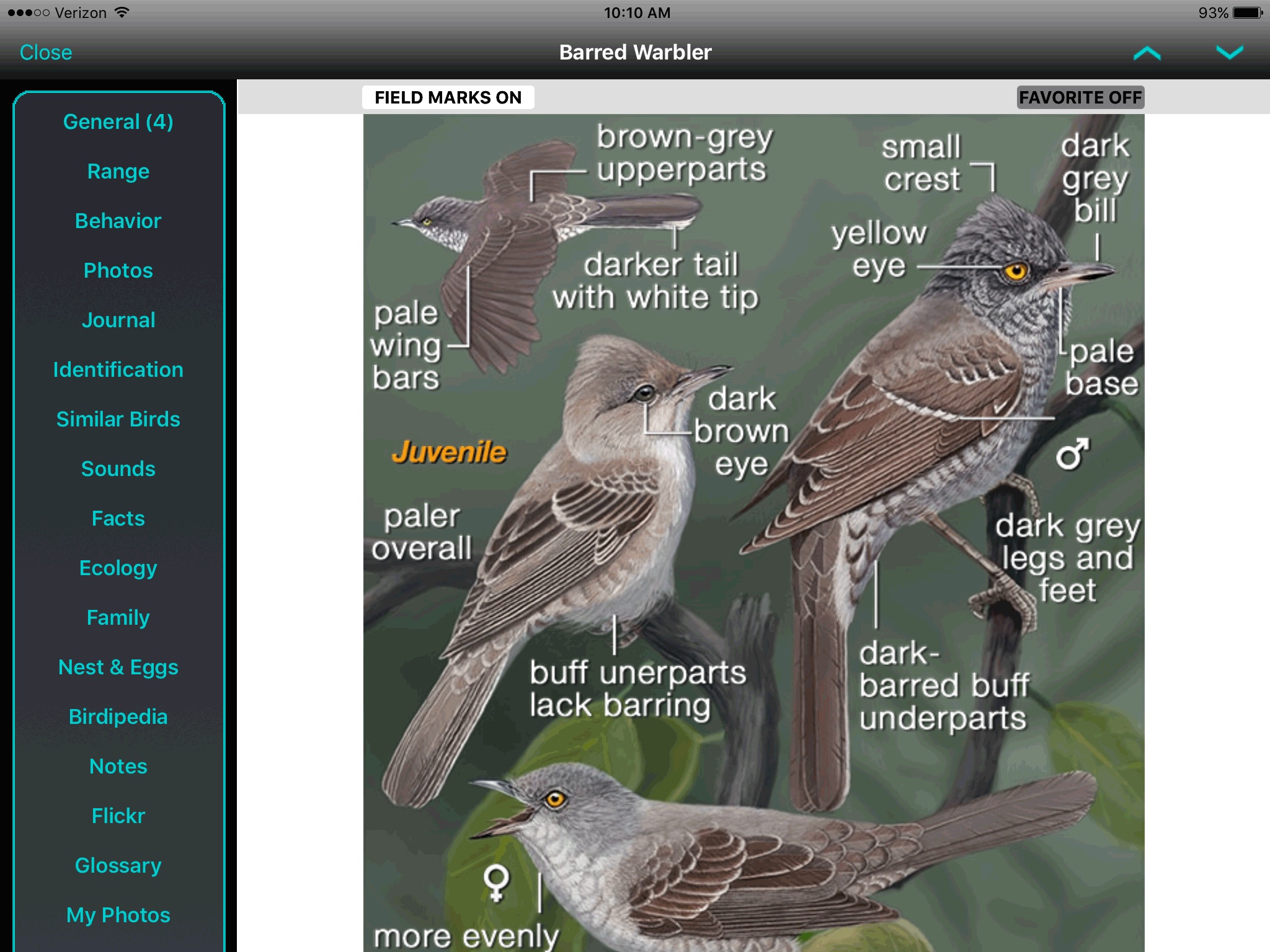Viewport: 1270px width, 952px height.
Task: Select Ecology in sidebar
Action: (x=118, y=568)
